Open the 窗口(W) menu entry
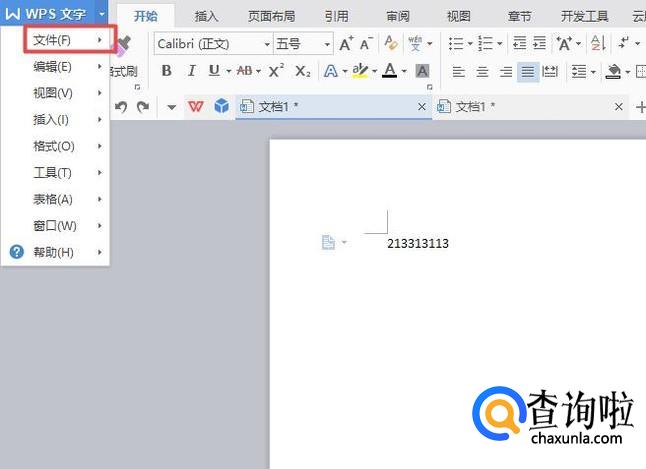This screenshot has width=646, height=469. click(56, 226)
